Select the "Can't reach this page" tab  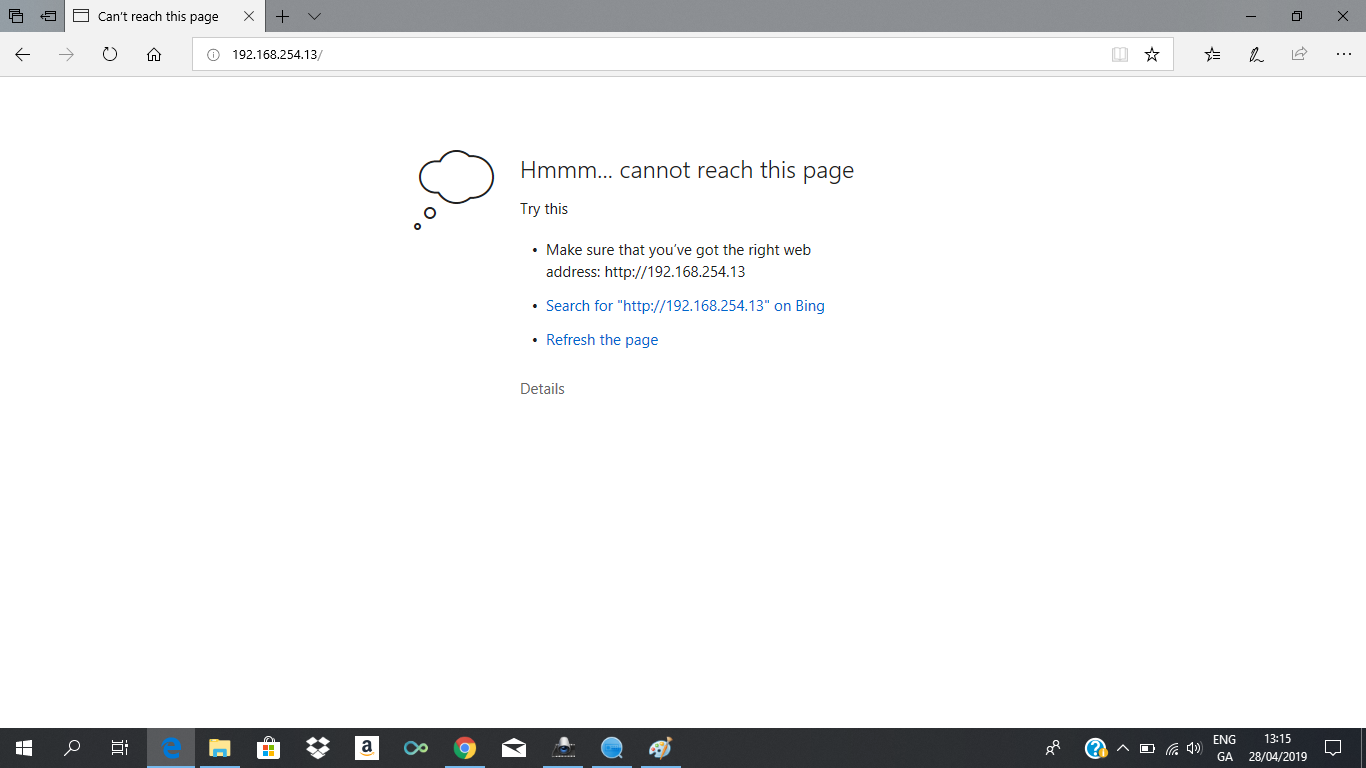tap(158, 16)
